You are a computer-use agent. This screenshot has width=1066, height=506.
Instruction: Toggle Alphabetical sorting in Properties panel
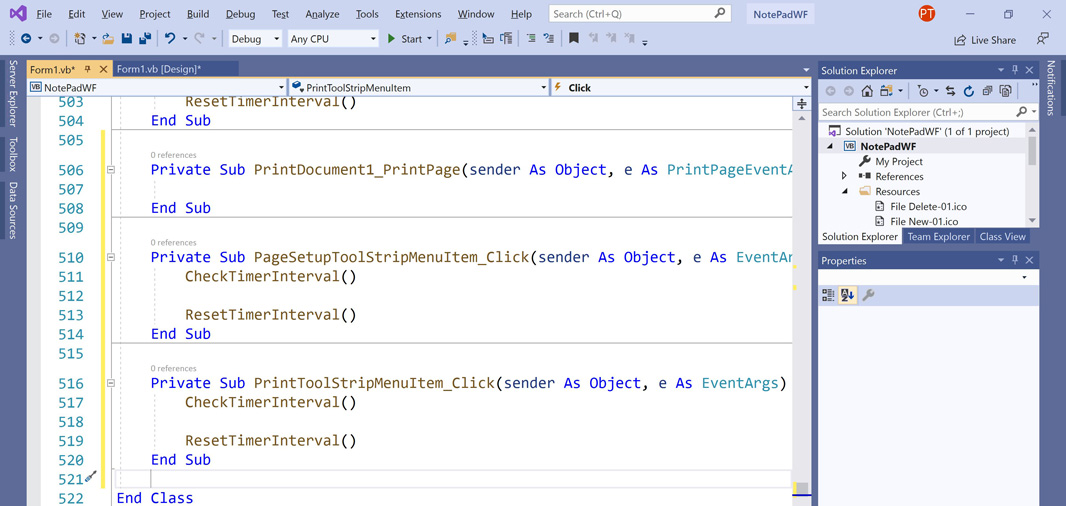(x=847, y=294)
